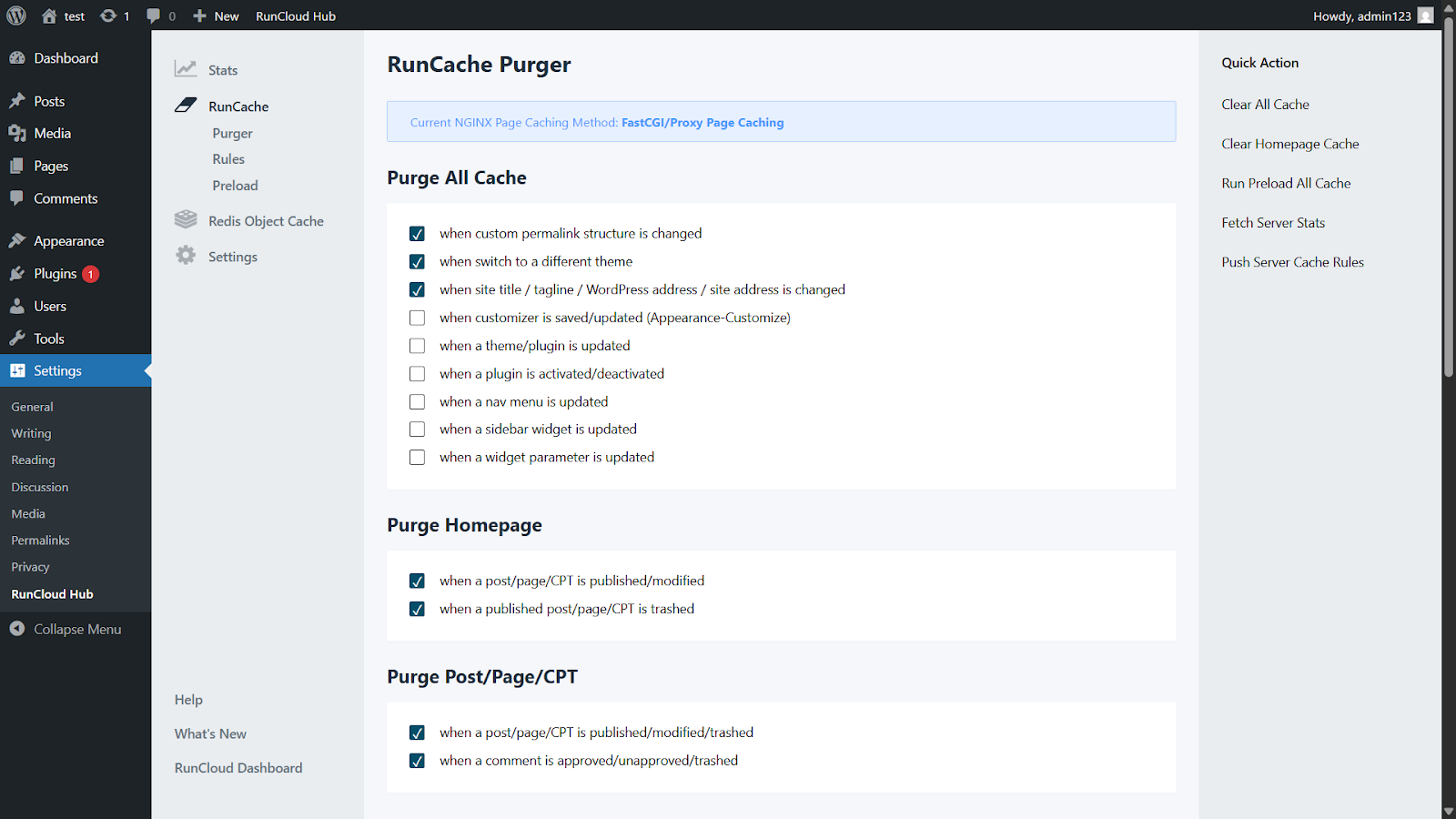Viewport: 1456px width, 819px height.
Task: Go to Permalinks settings submenu
Action: click(x=40, y=541)
